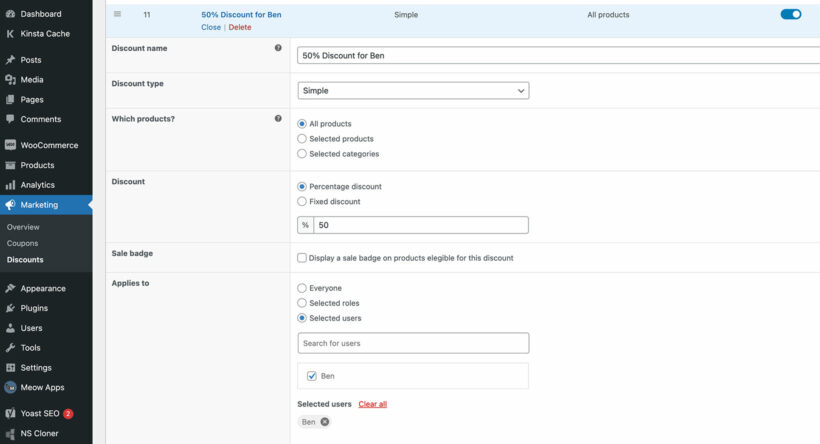
Task: Select the Selected roles radio button
Action: pos(302,303)
